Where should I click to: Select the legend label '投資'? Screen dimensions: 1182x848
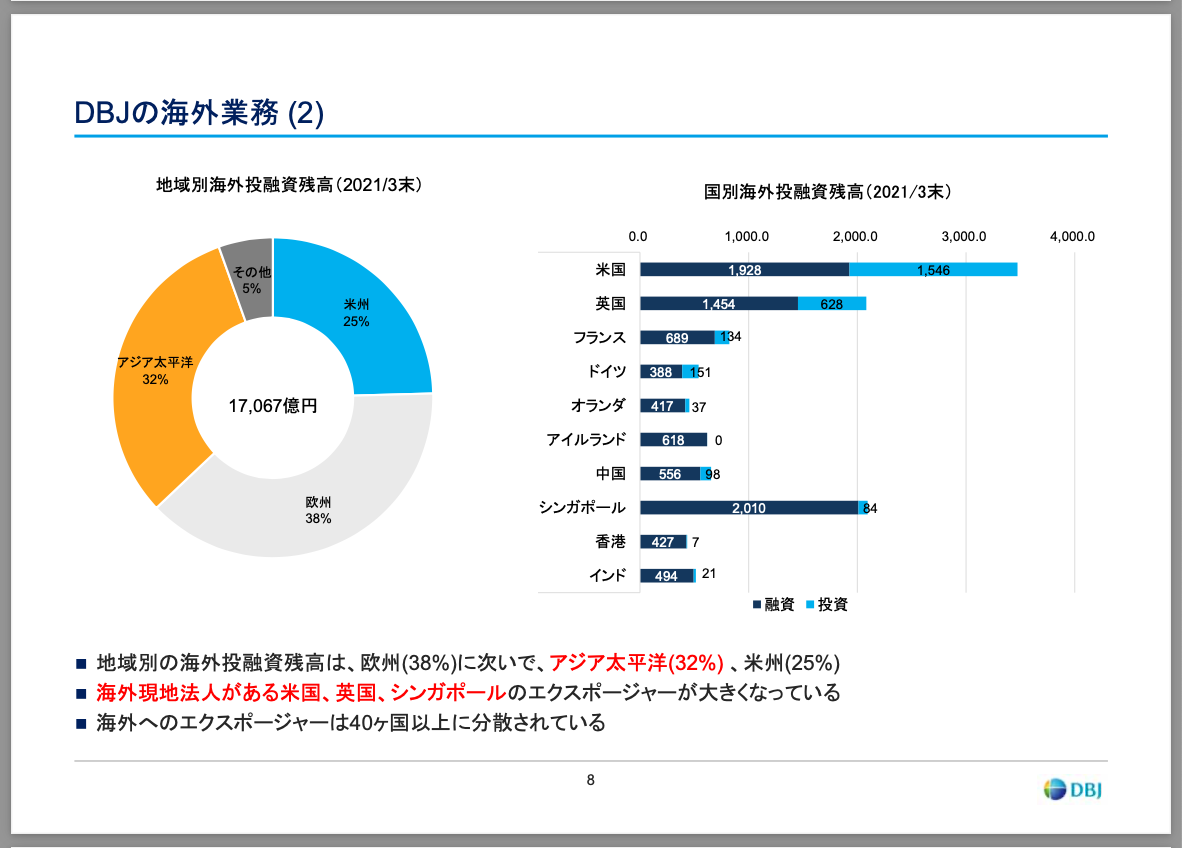(833, 605)
